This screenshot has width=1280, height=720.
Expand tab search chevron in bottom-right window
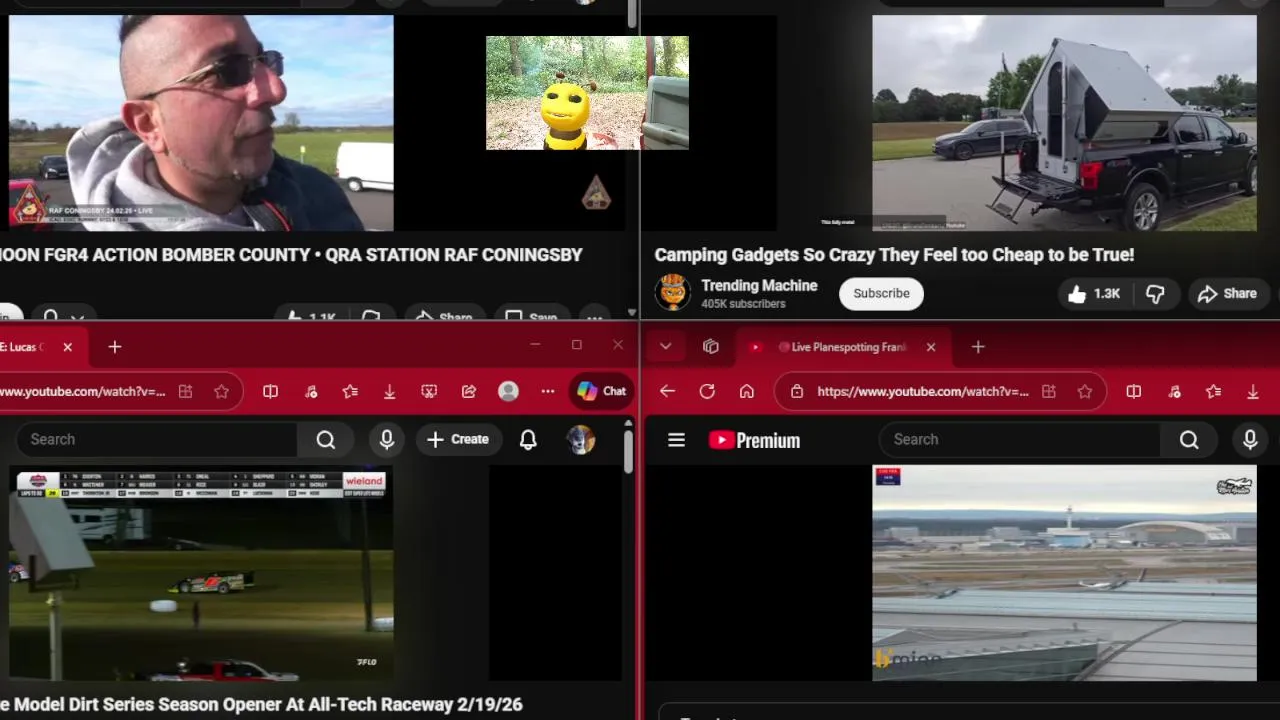coord(665,347)
